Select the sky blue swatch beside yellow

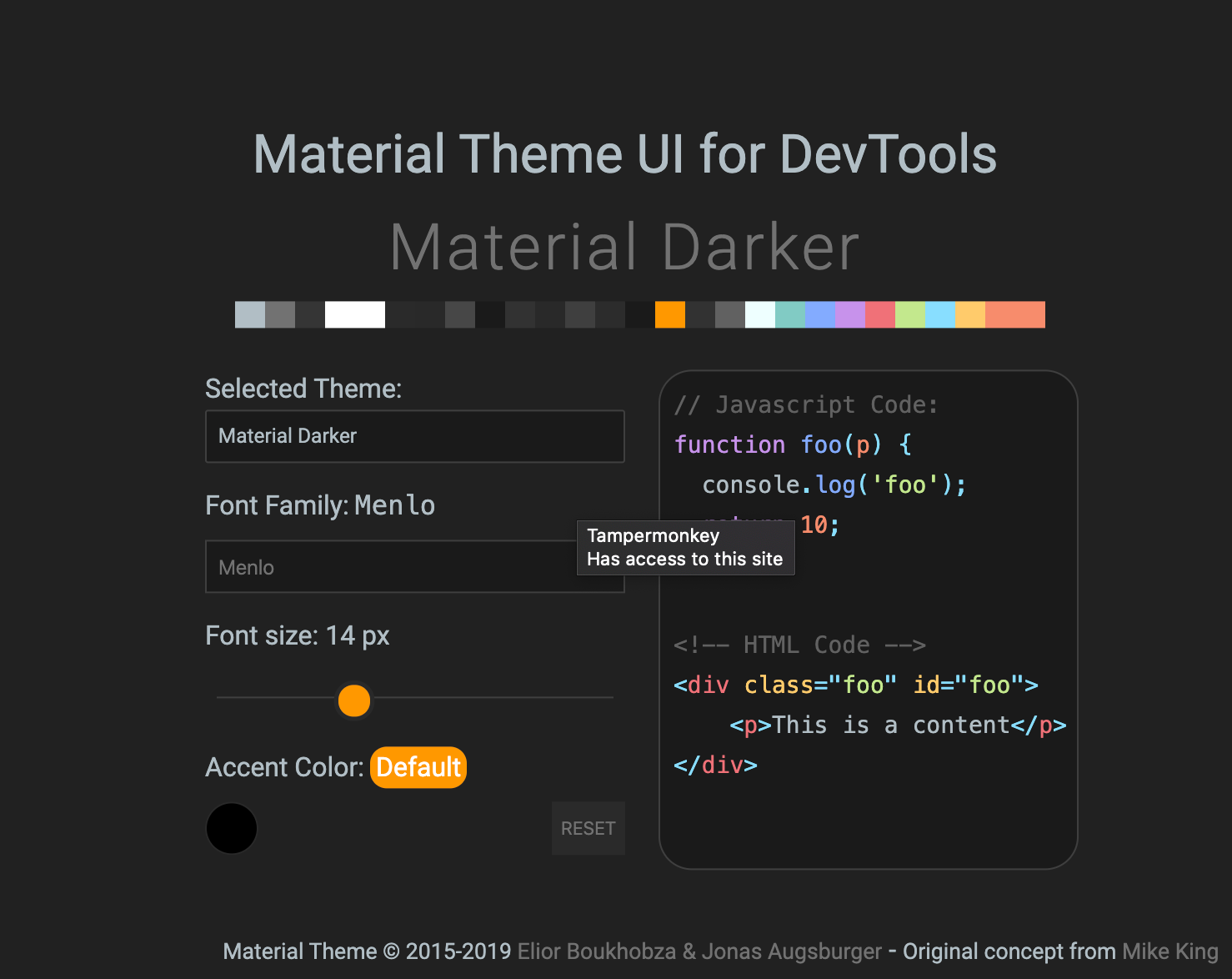(x=940, y=314)
